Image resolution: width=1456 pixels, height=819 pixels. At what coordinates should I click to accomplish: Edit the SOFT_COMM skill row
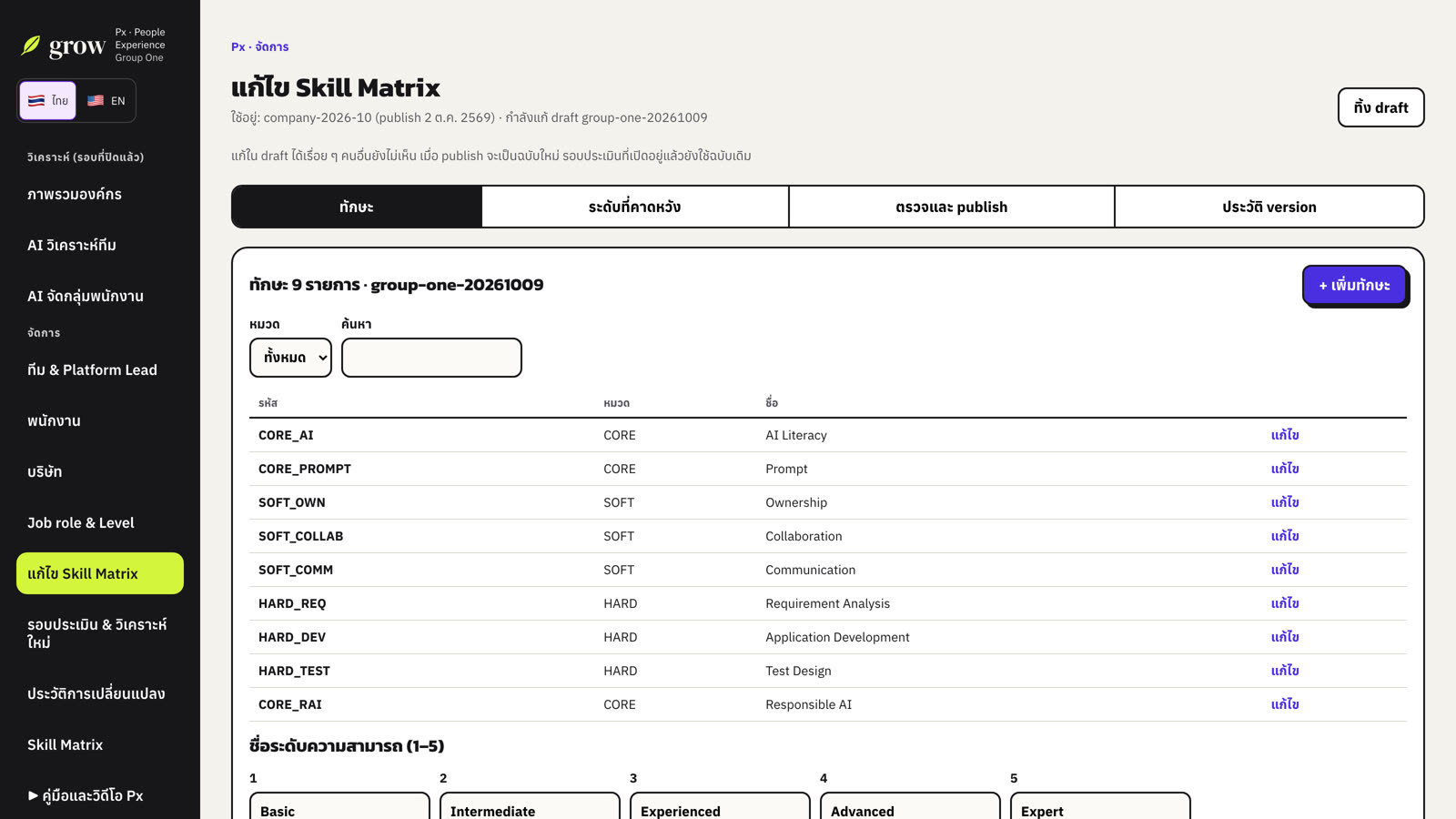pyautogui.click(x=1284, y=570)
